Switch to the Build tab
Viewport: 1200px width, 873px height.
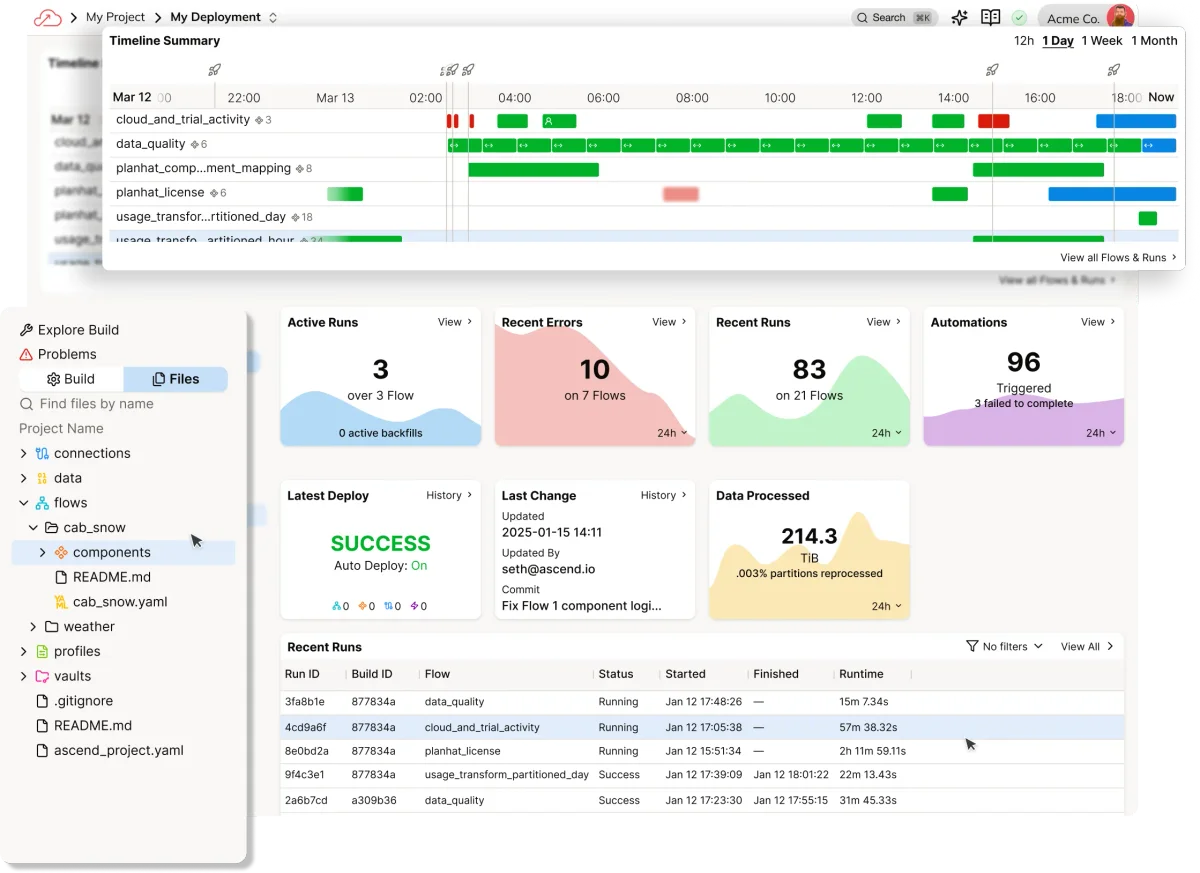tap(69, 379)
